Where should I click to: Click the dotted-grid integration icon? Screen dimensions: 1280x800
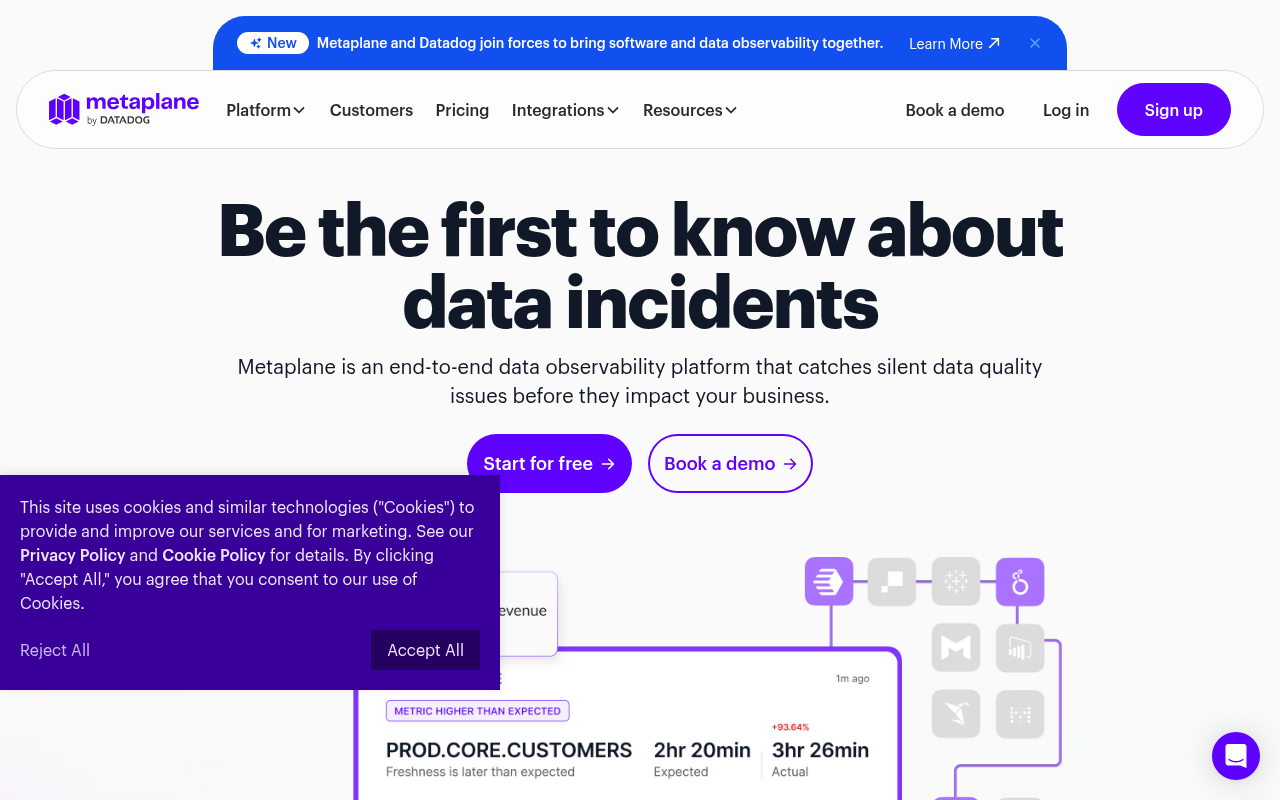1019,714
